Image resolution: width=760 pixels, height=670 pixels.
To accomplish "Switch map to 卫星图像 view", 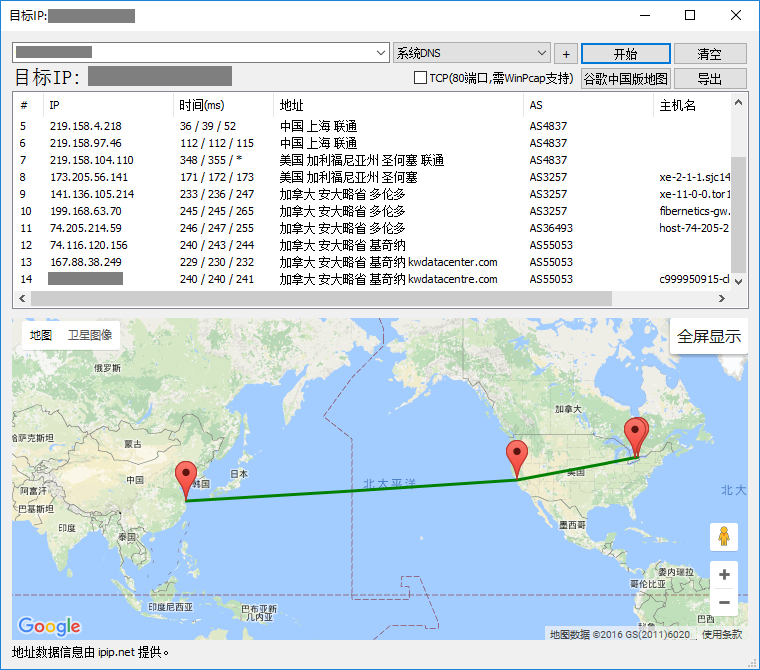I will (89, 336).
